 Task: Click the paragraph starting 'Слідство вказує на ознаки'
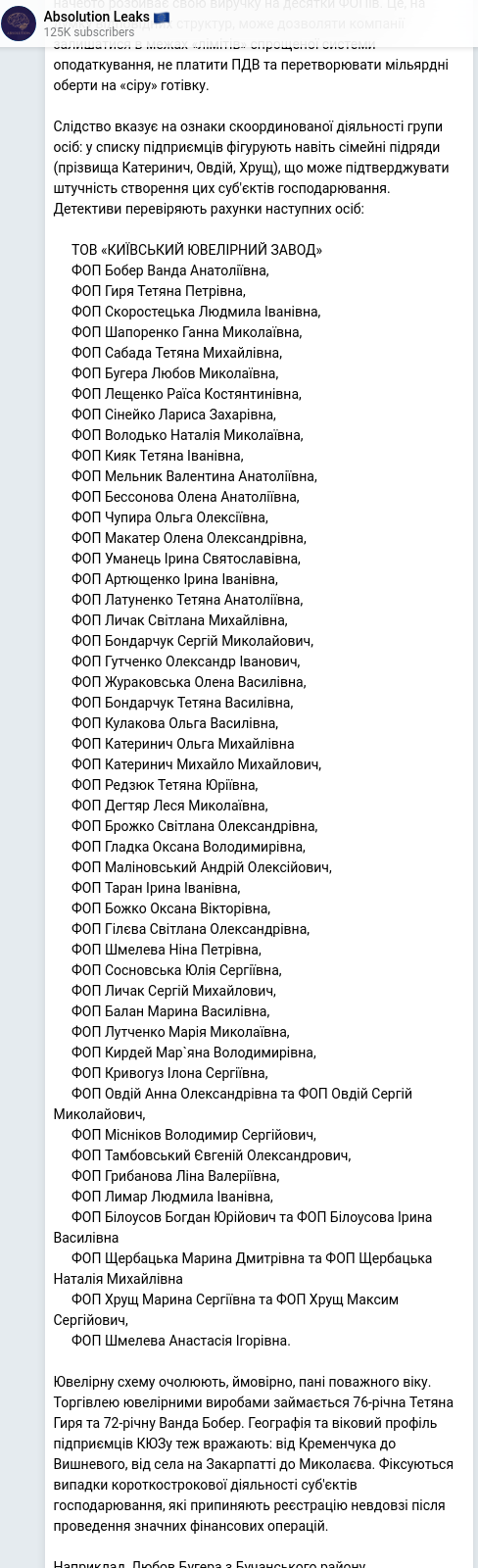click(250, 168)
